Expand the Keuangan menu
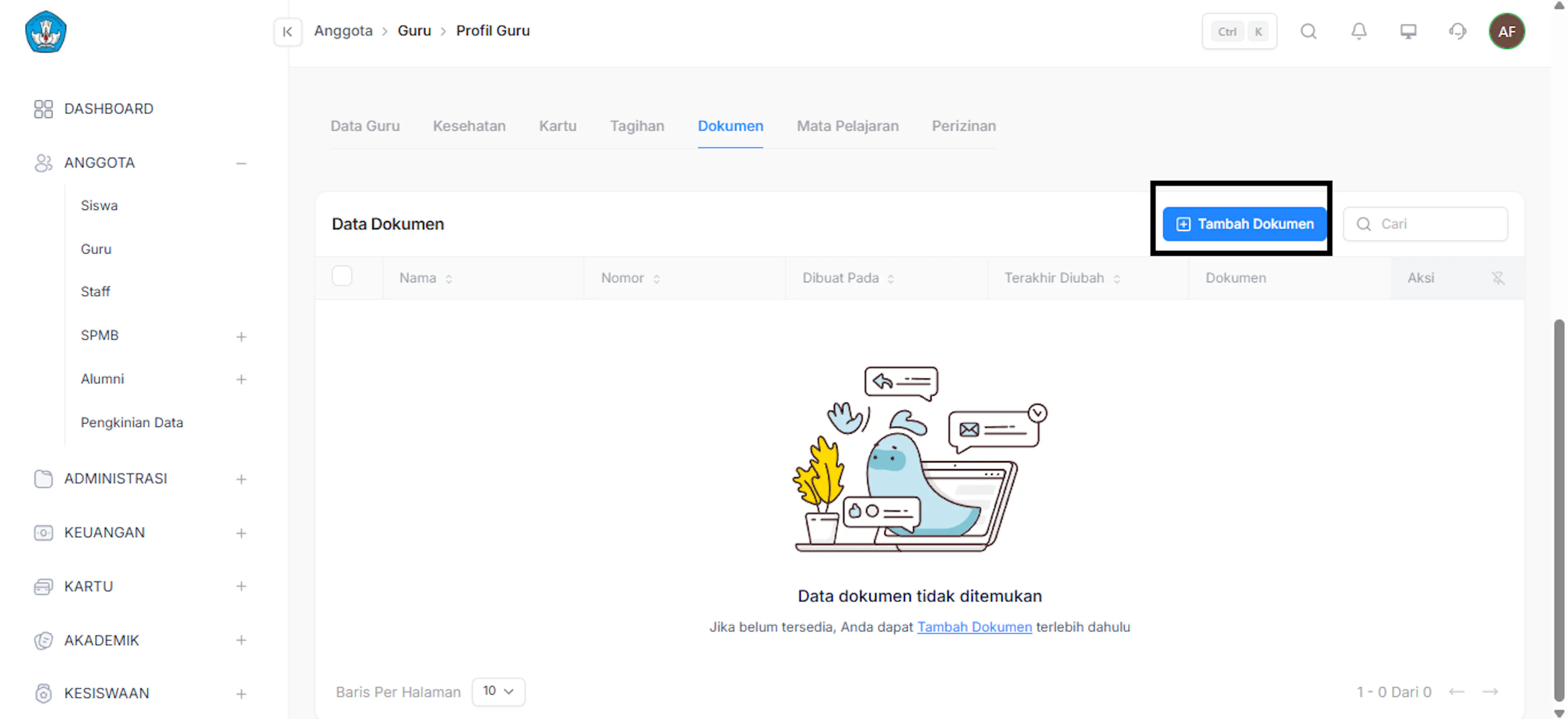 [241, 533]
